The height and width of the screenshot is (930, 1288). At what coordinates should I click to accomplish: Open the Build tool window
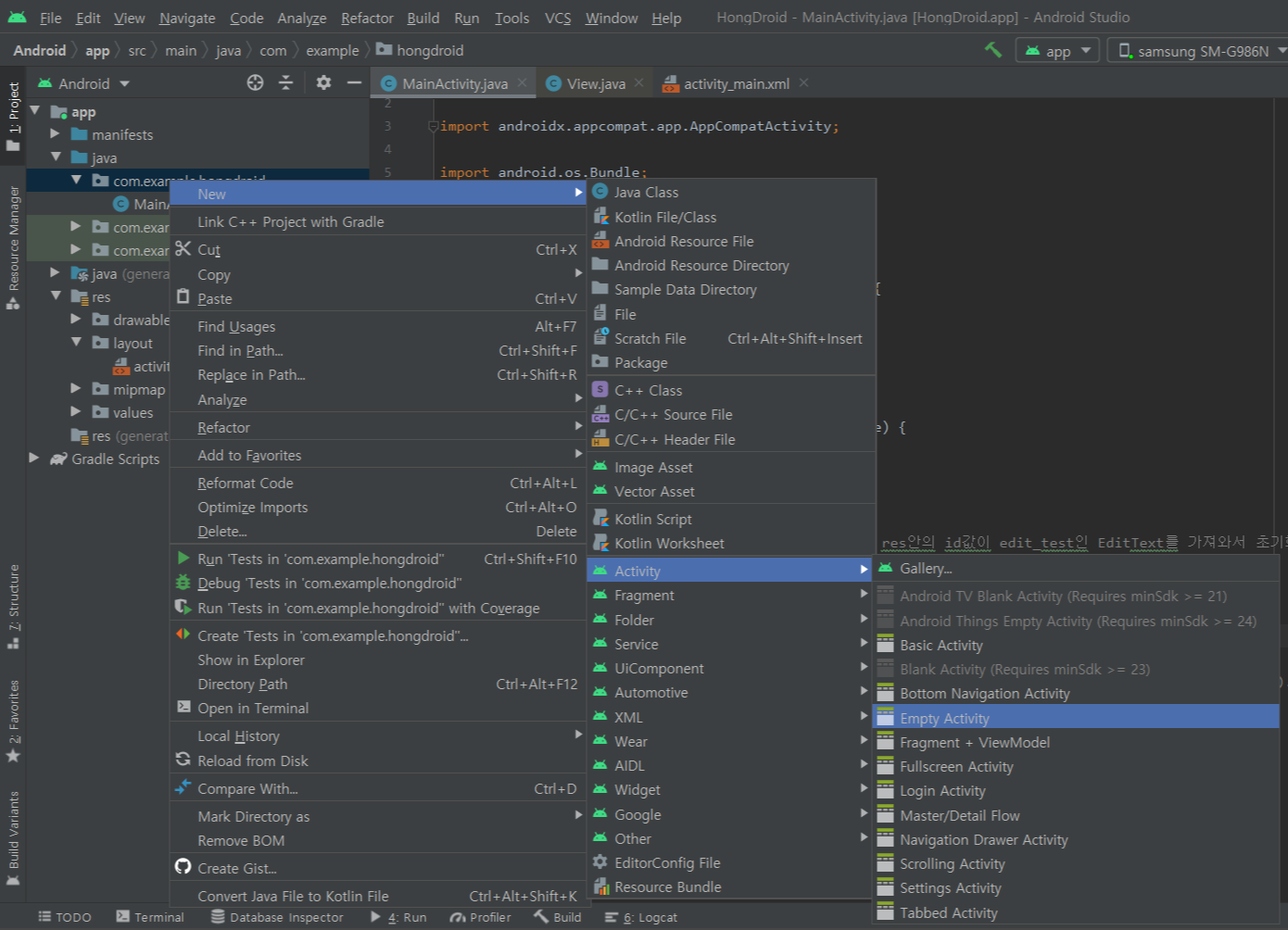click(558, 917)
